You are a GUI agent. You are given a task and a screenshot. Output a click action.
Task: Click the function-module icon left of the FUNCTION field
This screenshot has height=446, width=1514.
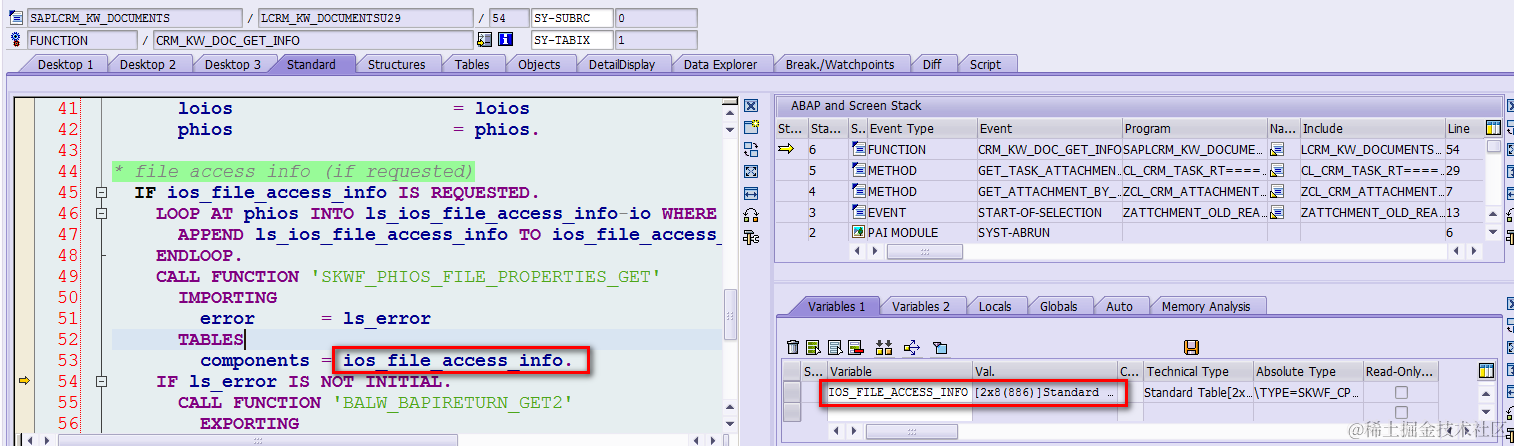pyautogui.click(x=16, y=40)
